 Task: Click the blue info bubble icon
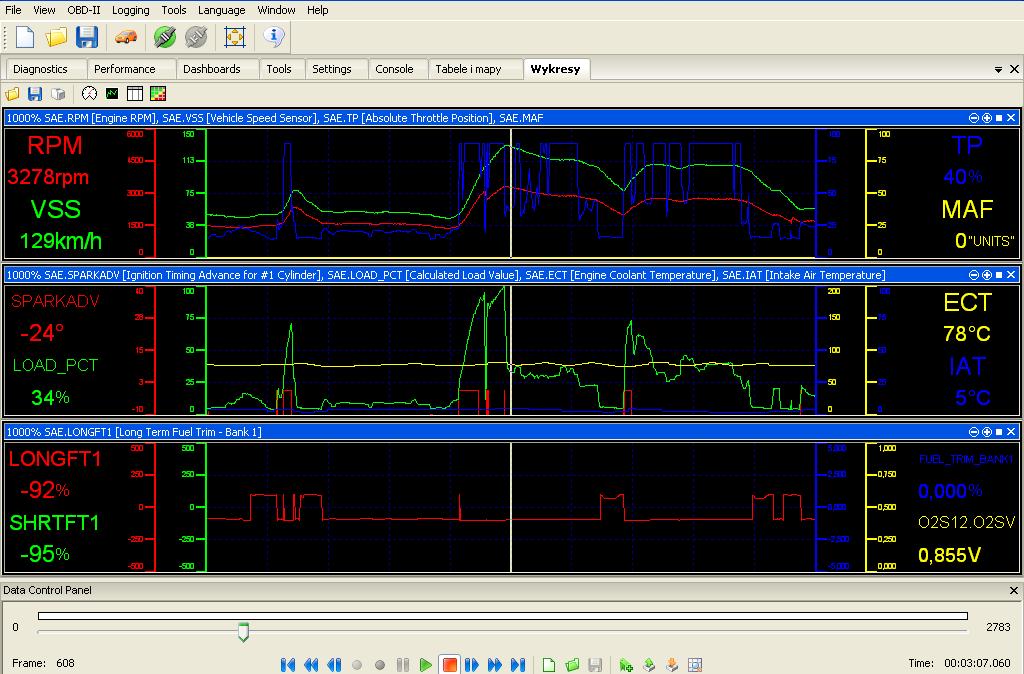pos(274,37)
